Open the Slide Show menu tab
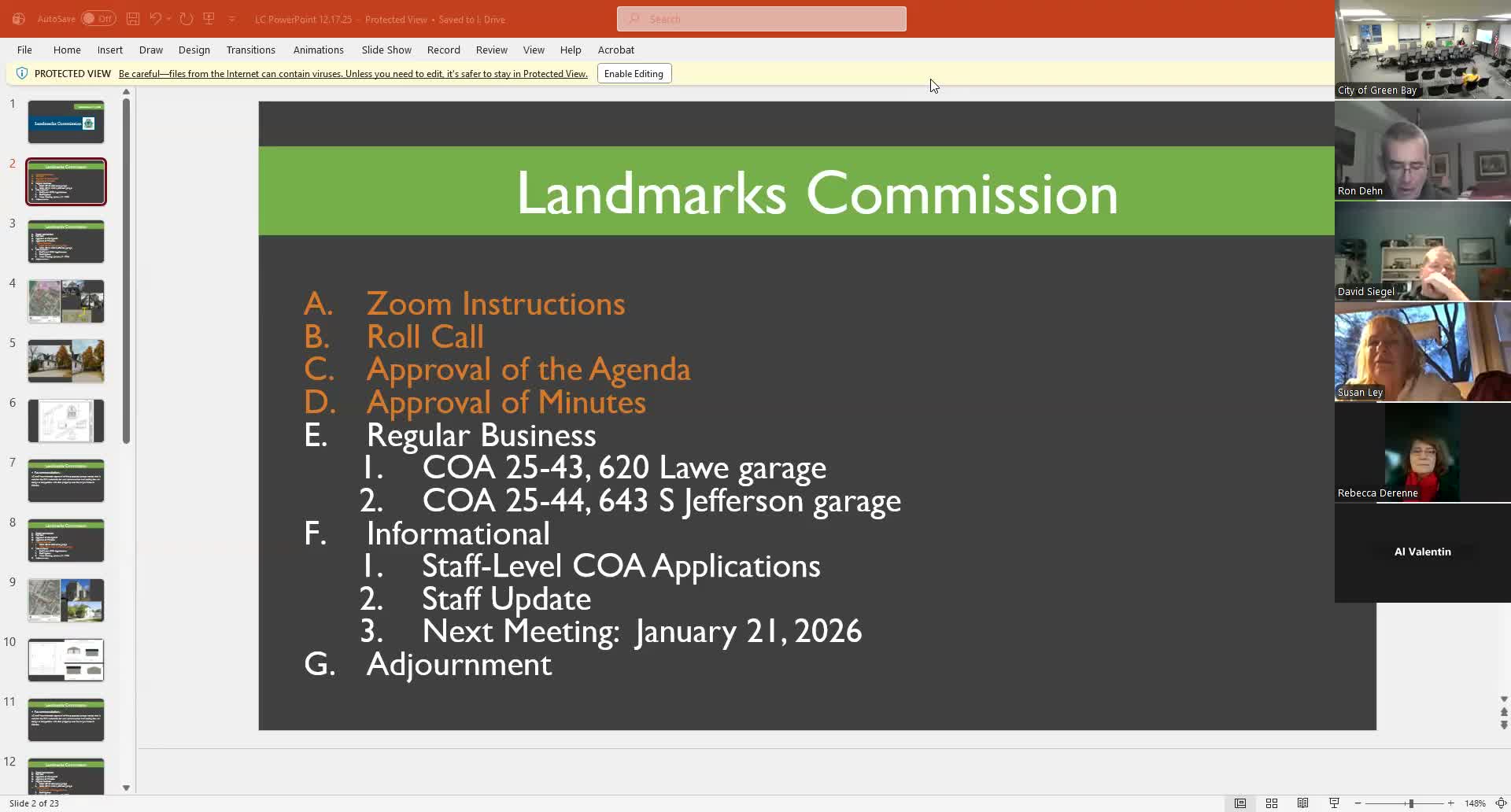The image size is (1511, 812). click(x=386, y=50)
